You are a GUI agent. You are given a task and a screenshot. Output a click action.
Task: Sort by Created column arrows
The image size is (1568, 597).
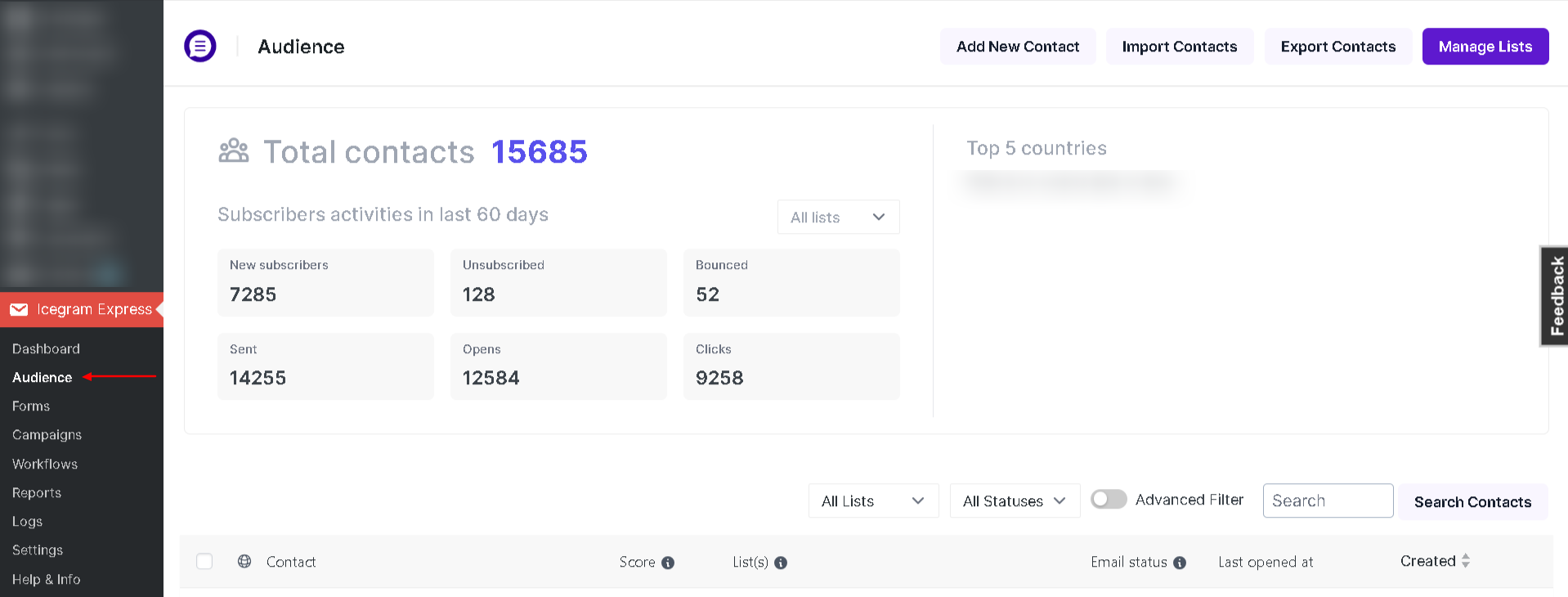(x=1466, y=561)
